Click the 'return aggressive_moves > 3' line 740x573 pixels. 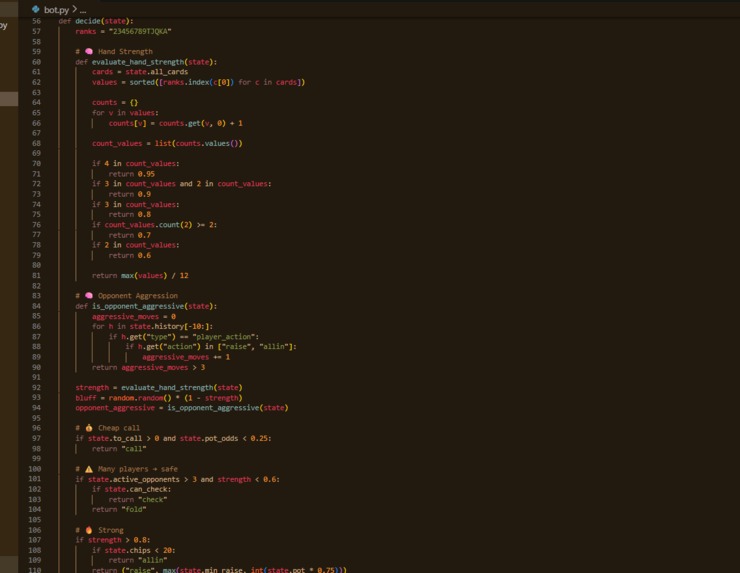(148, 367)
